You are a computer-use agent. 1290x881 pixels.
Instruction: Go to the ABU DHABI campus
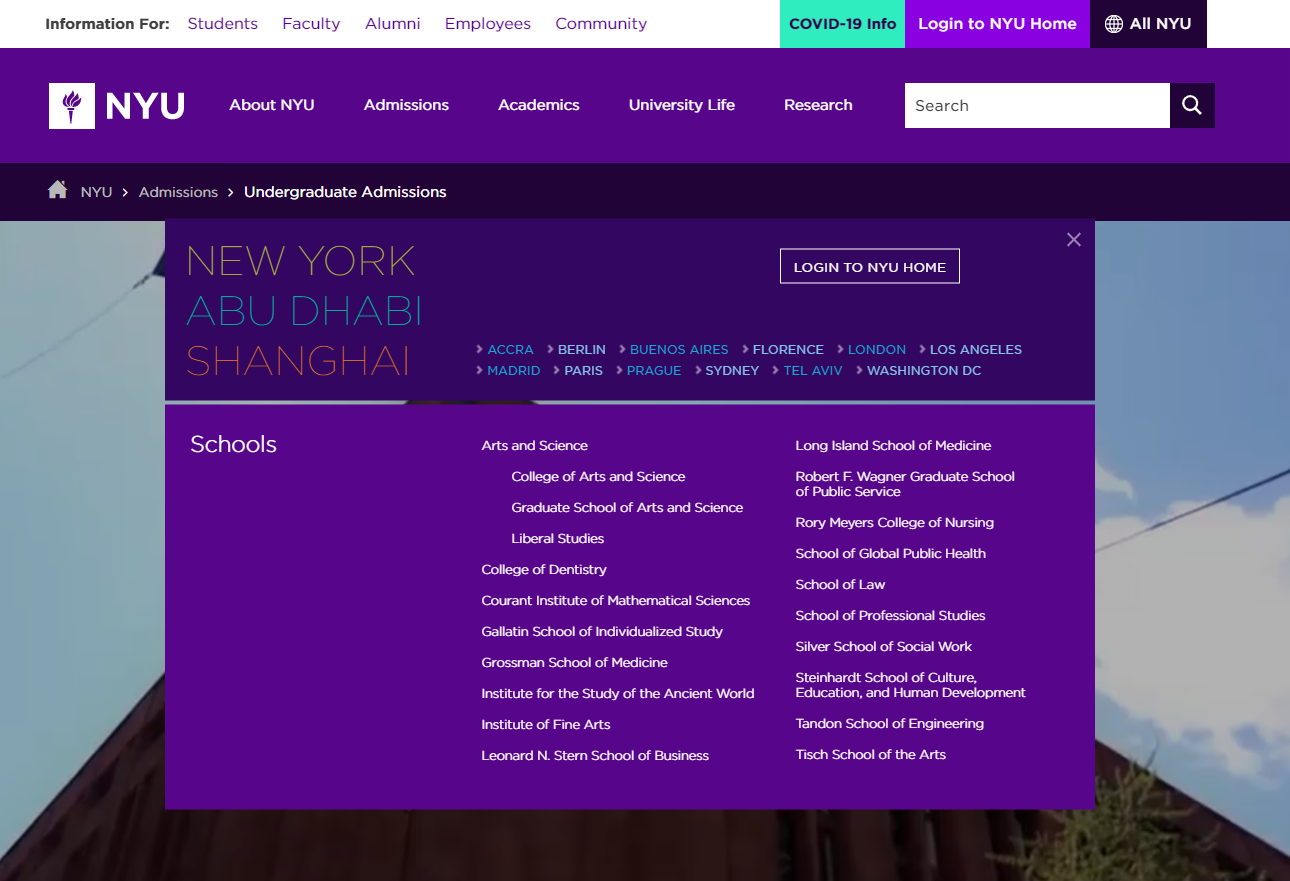coord(304,311)
